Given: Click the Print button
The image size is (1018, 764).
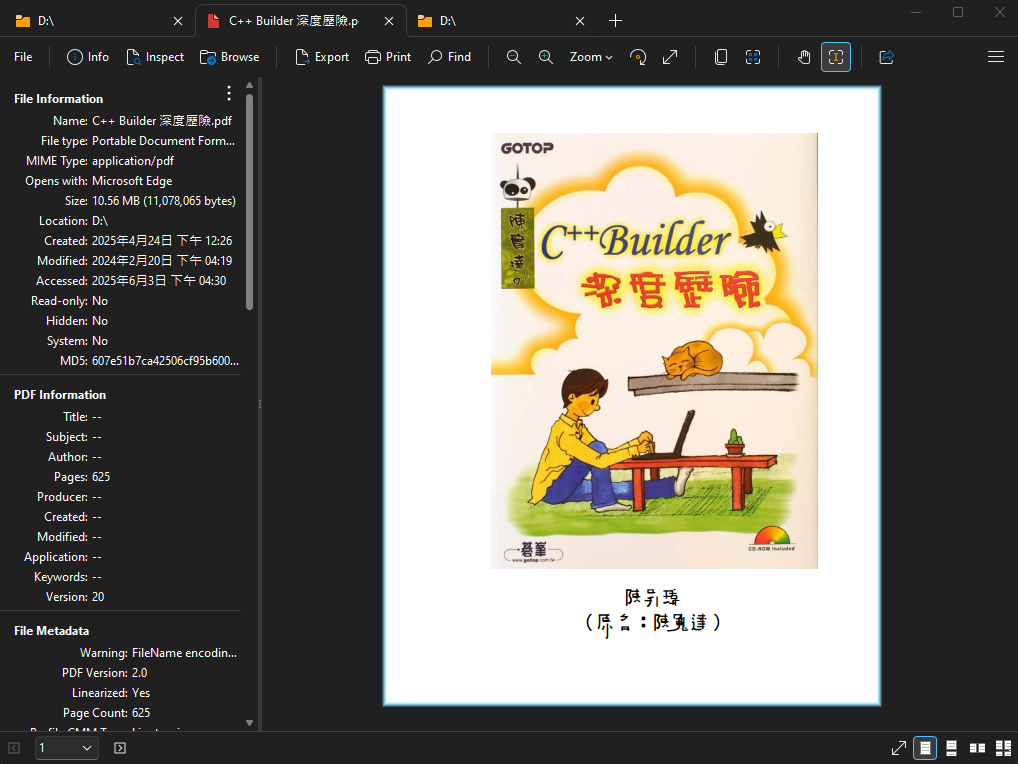Looking at the screenshot, I should 388,57.
